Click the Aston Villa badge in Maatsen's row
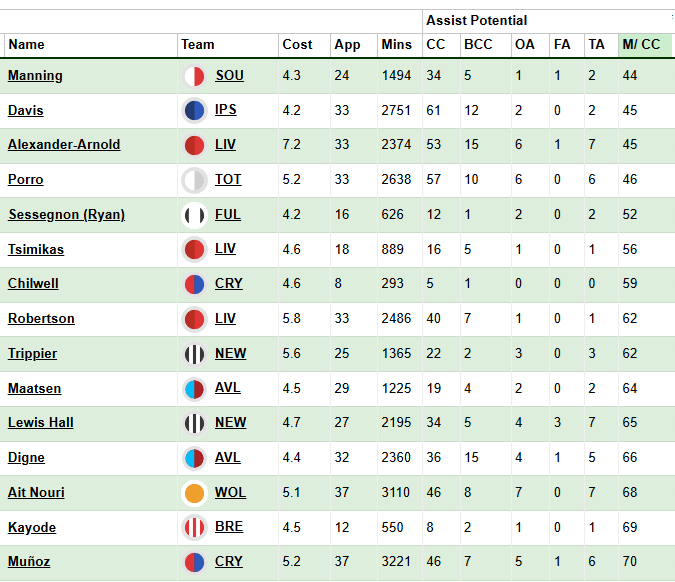Image resolution: width=675 pixels, height=582 pixels. point(195,388)
